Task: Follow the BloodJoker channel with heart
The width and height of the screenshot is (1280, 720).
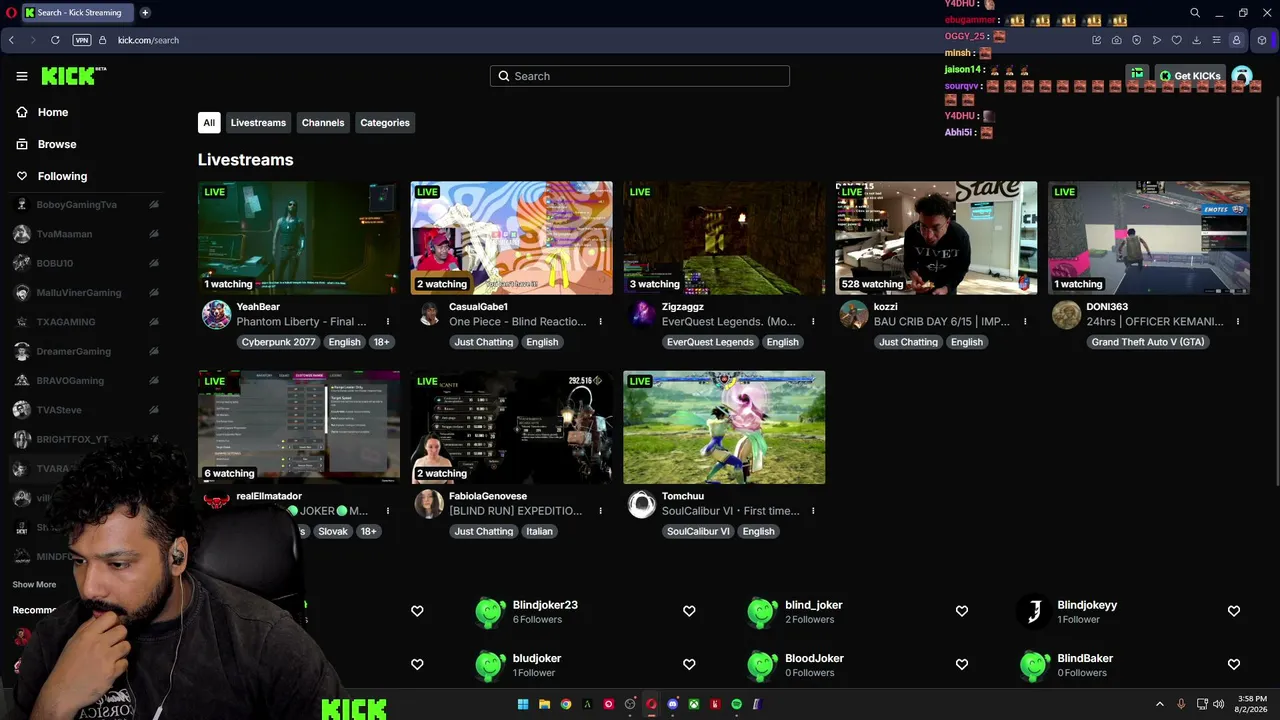Action: pyautogui.click(x=961, y=664)
